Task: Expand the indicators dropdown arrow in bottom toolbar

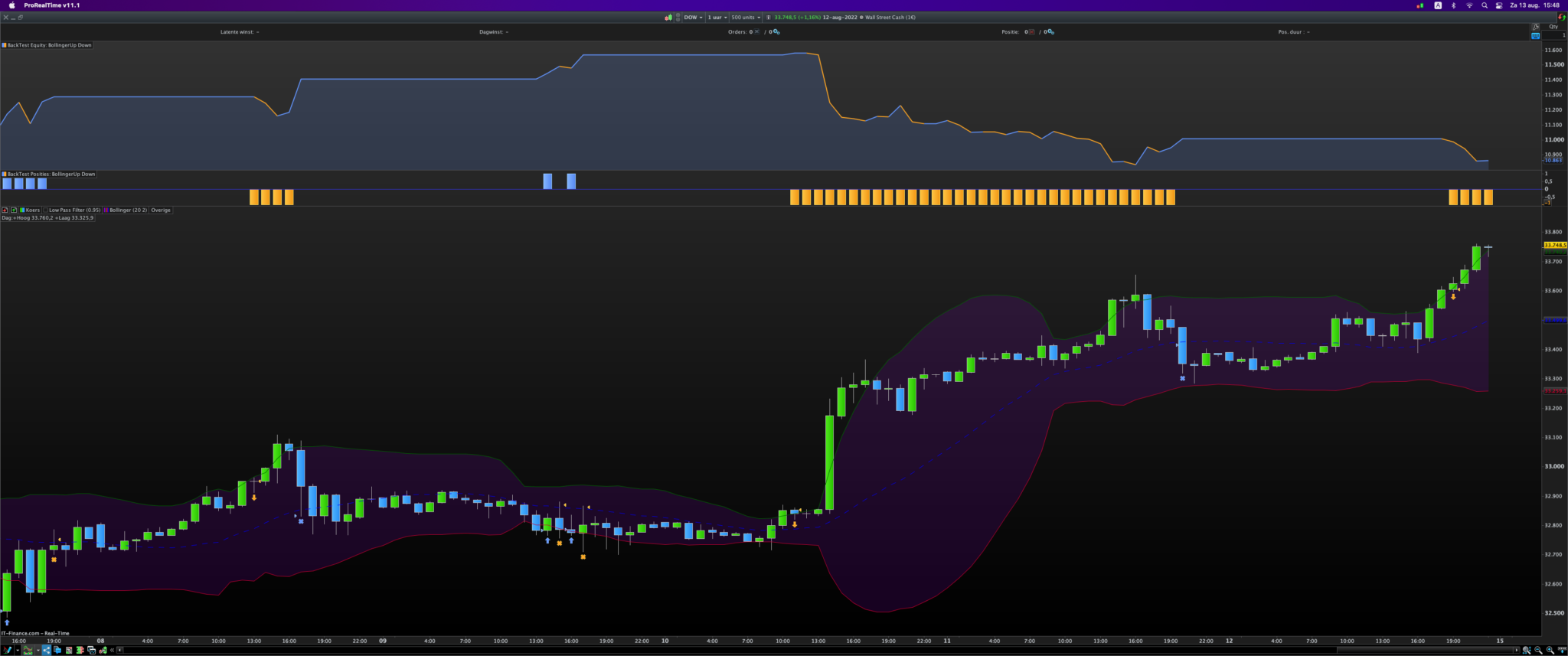Action: pyautogui.click(x=38, y=650)
